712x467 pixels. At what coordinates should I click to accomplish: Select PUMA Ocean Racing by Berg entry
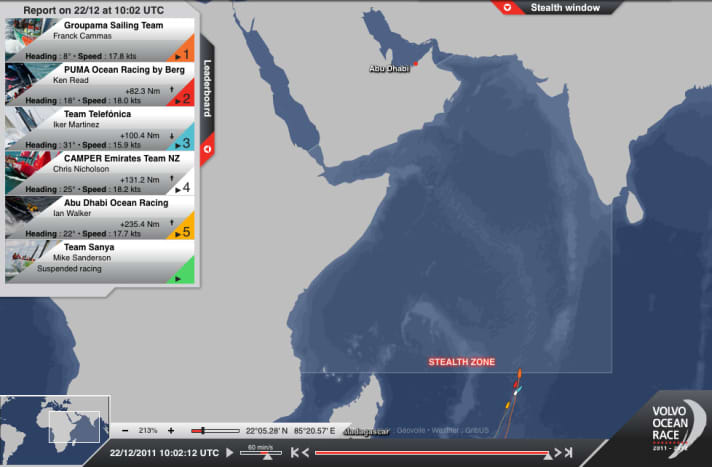point(99,84)
